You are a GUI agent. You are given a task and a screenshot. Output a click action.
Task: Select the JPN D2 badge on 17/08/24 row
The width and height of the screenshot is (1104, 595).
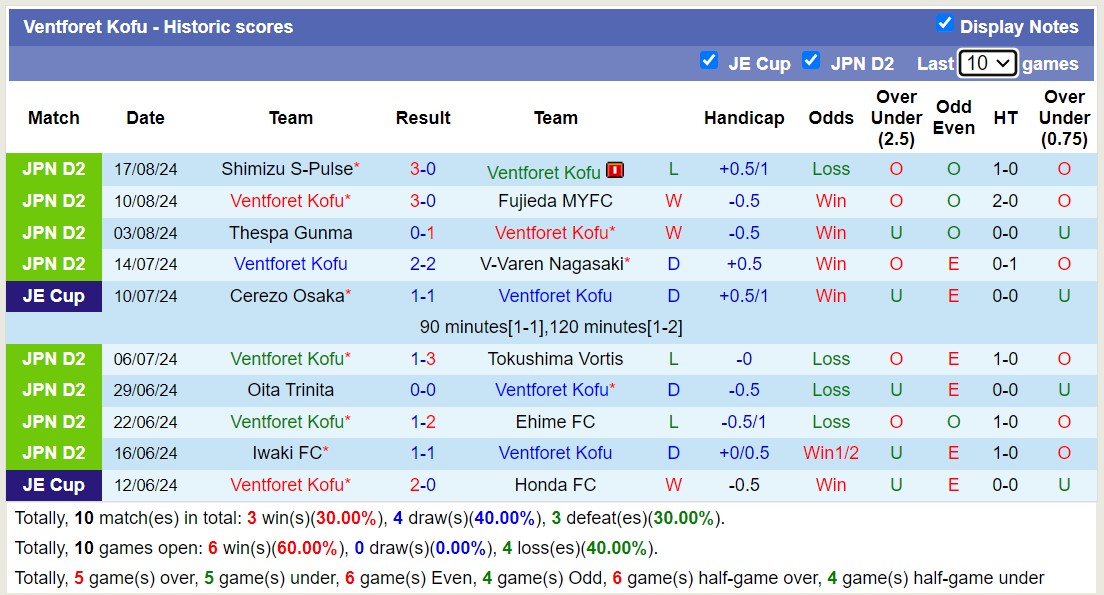point(54,169)
